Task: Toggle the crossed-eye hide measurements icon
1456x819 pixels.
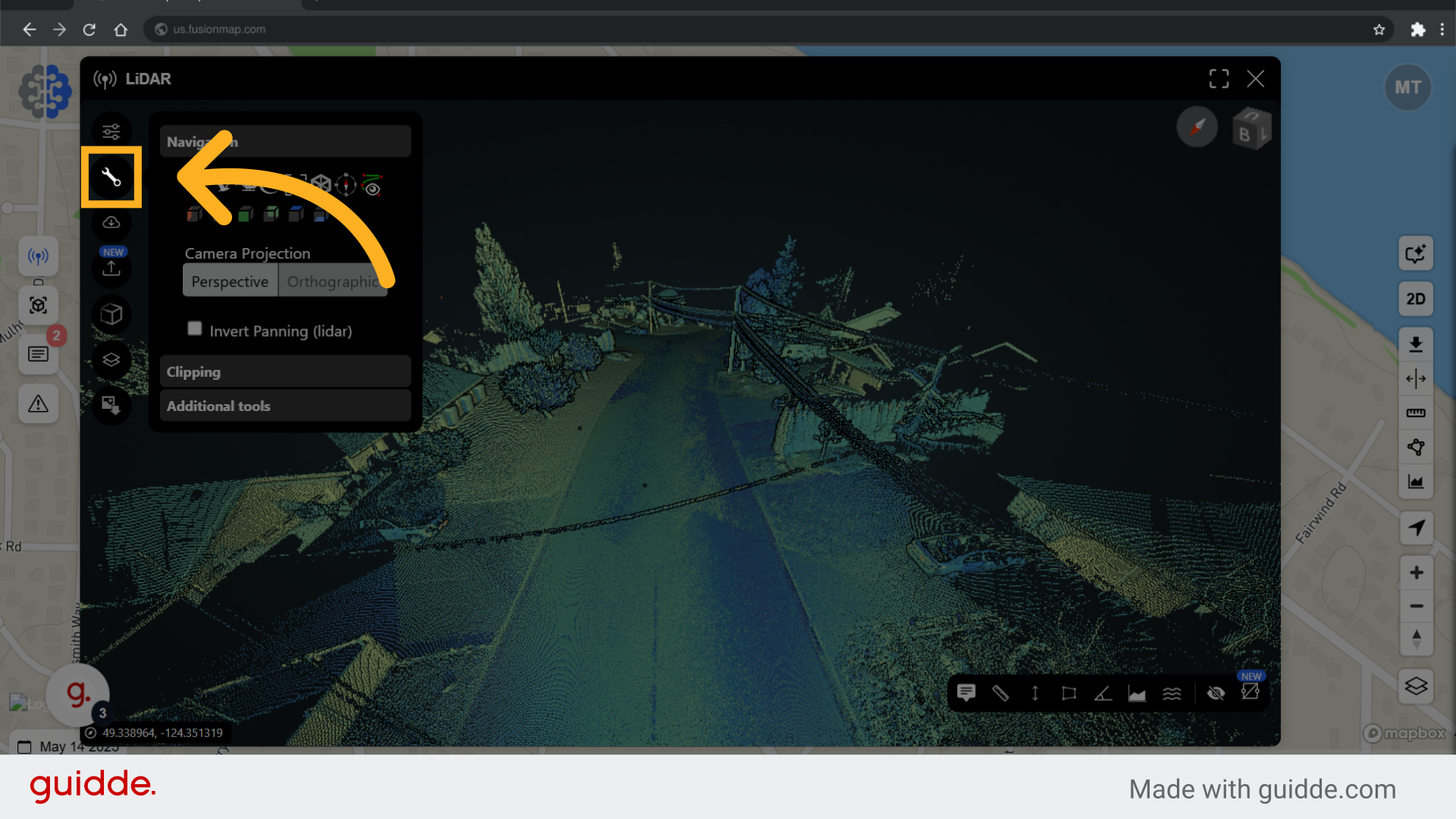Action: pos(1216,693)
